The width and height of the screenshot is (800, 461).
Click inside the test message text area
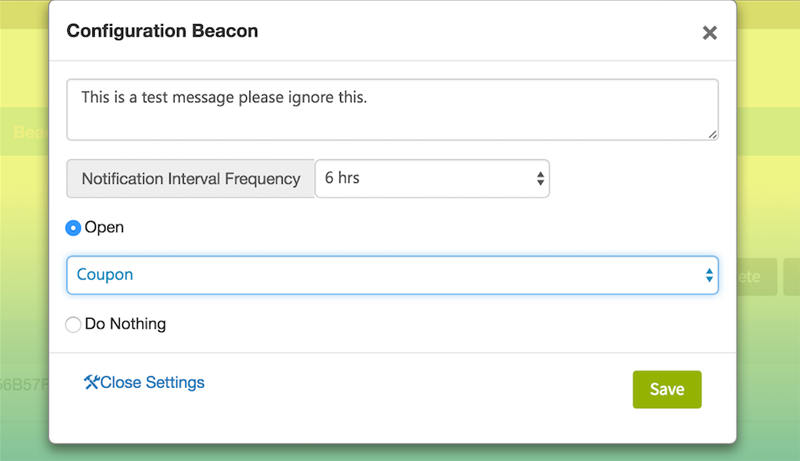(391, 109)
